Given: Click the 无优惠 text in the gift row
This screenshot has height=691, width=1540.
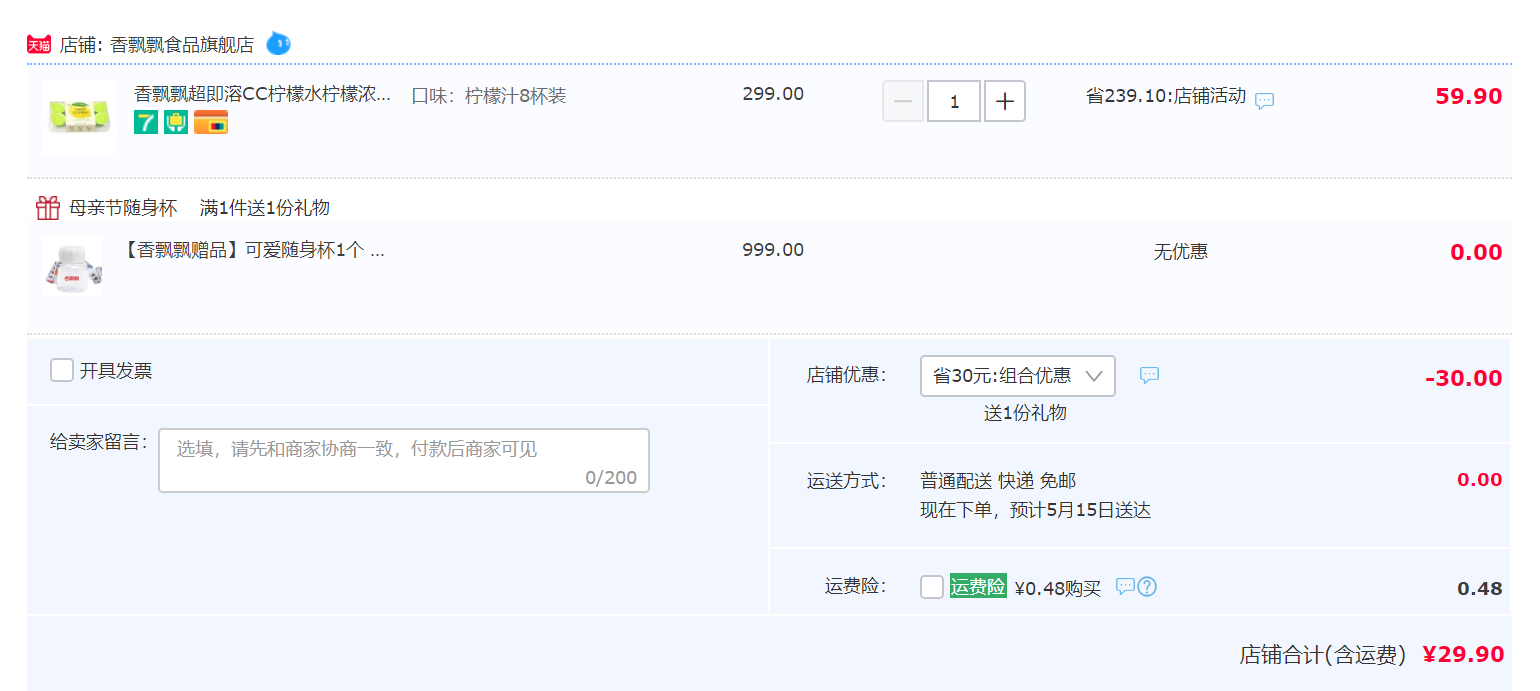Looking at the screenshot, I should 1181,252.
